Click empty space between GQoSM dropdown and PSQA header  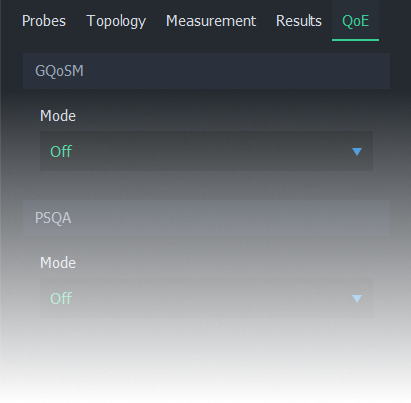click(206, 185)
